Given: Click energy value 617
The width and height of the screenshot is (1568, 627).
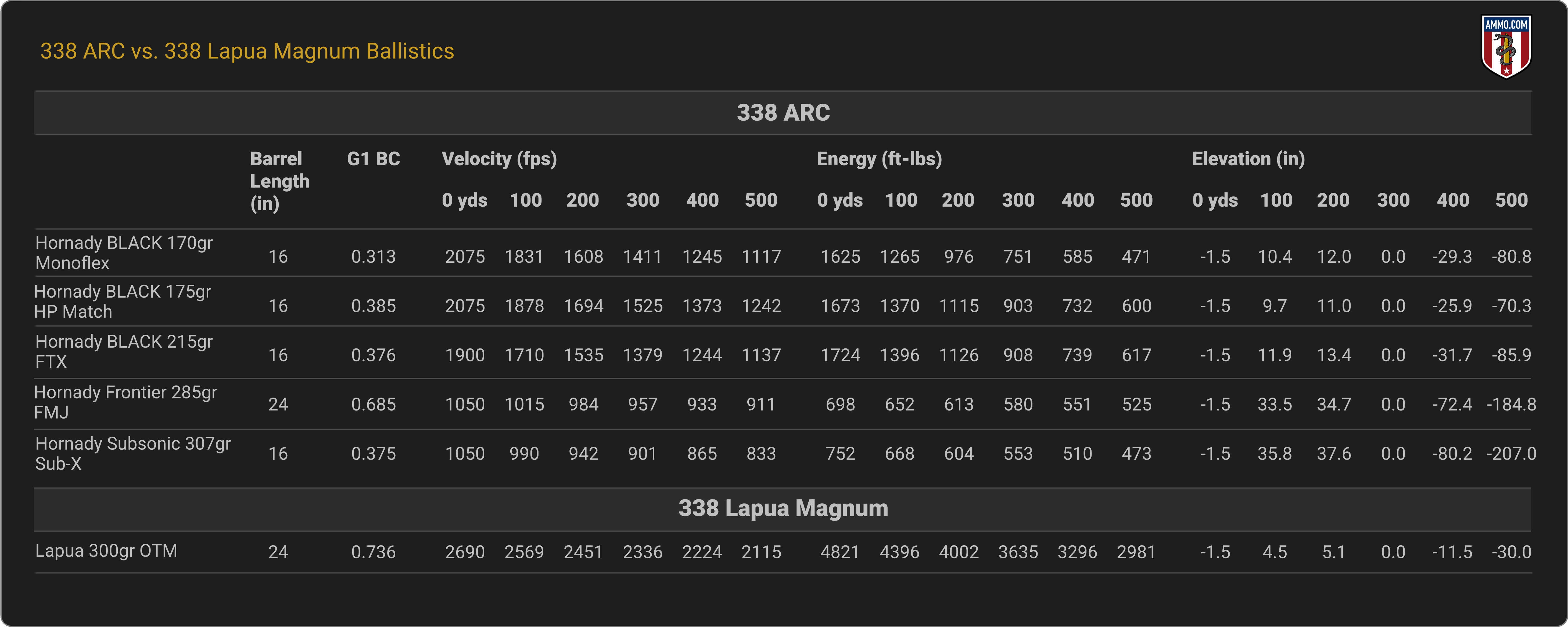Looking at the screenshot, I should [x=1136, y=355].
